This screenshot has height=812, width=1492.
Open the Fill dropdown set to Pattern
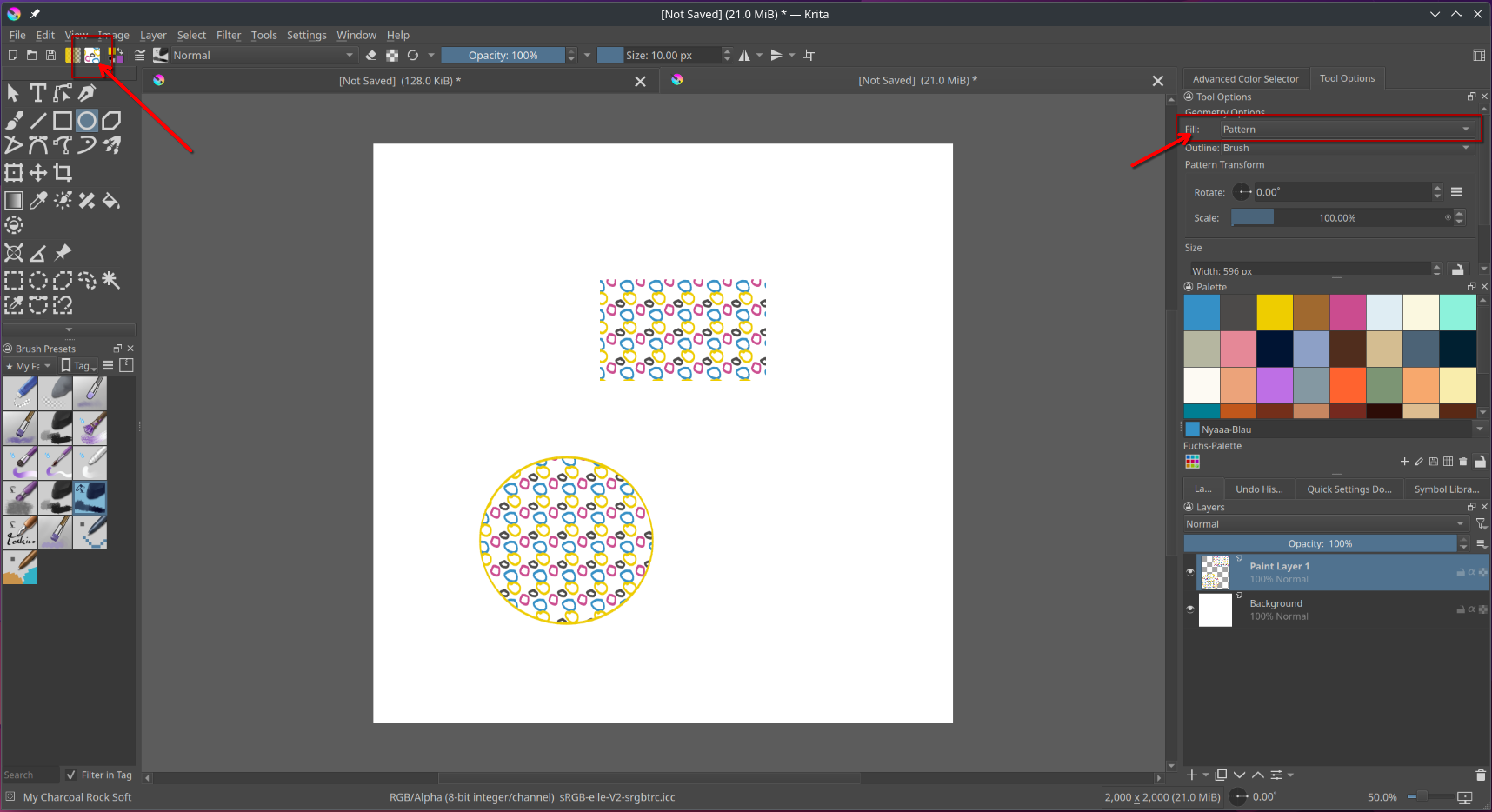pyautogui.click(x=1345, y=130)
